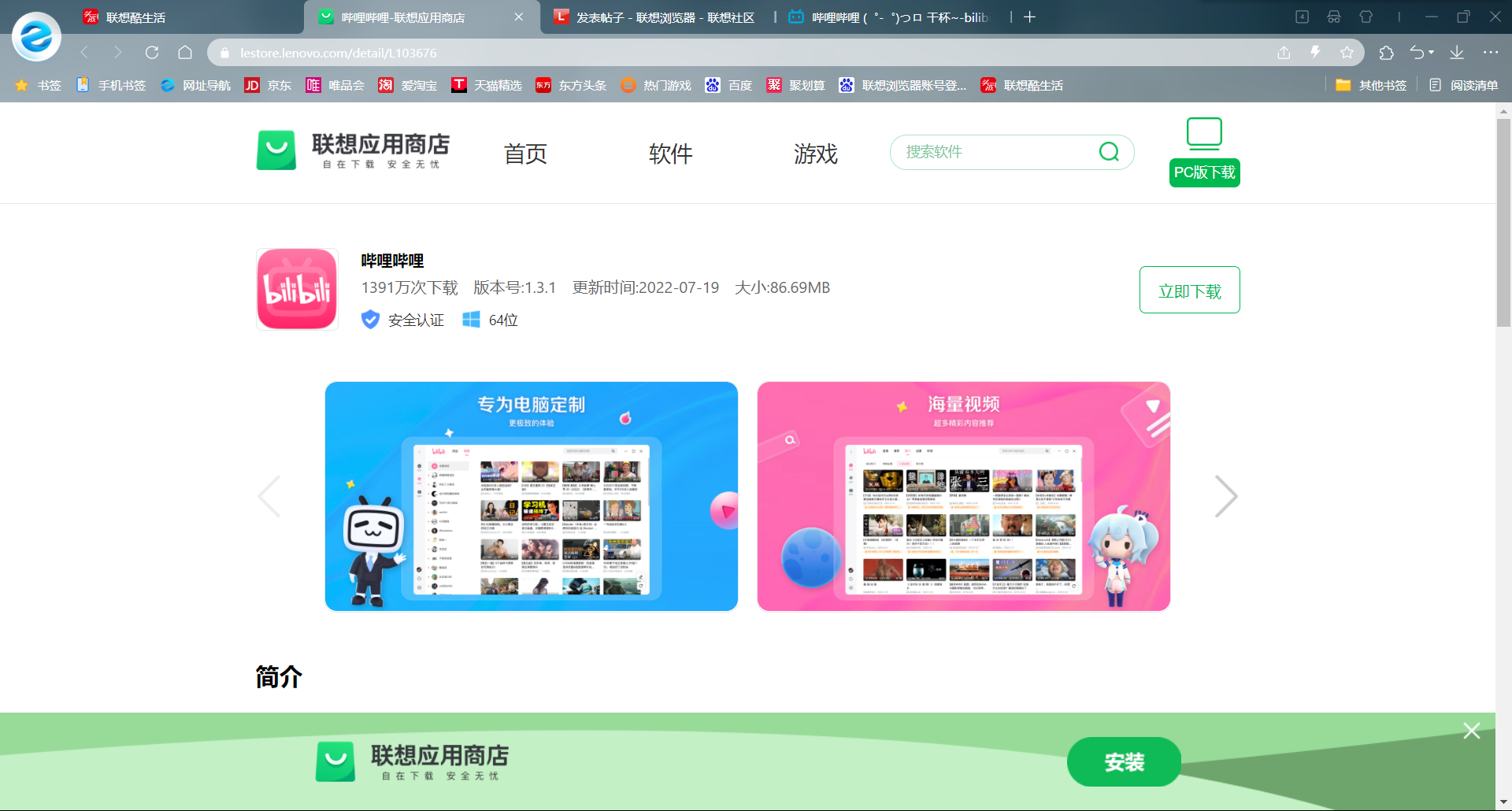
Task: Open the 热门游戏 bookmark
Action: tap(655, 85)
